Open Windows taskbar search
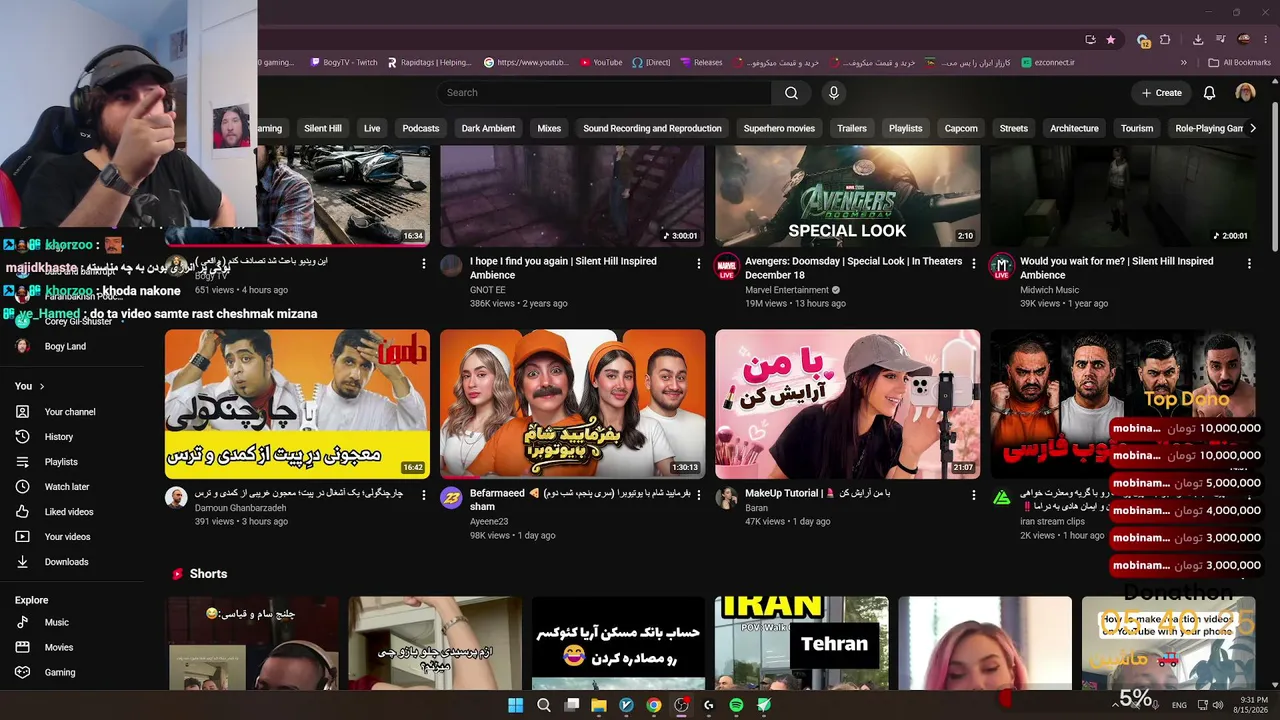This screenshot has width=1280, height=720. (543, 705)
